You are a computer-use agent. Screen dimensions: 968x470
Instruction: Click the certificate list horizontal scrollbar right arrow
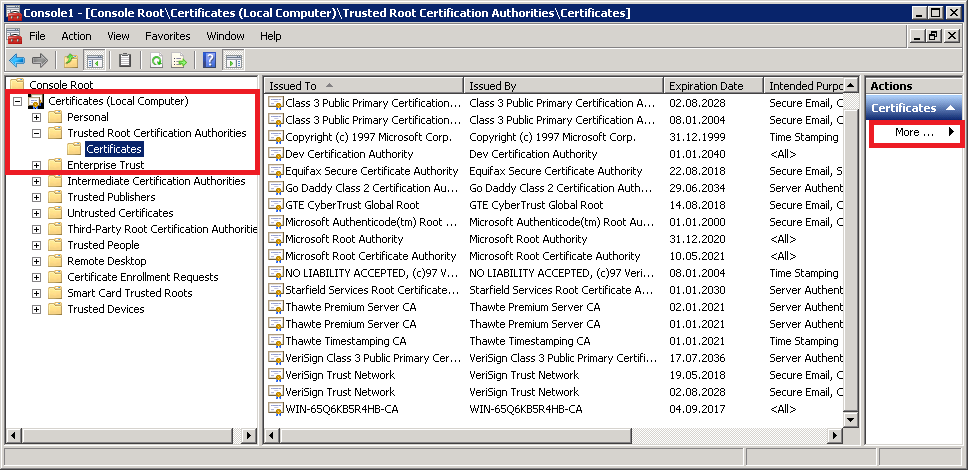(835, 436)
